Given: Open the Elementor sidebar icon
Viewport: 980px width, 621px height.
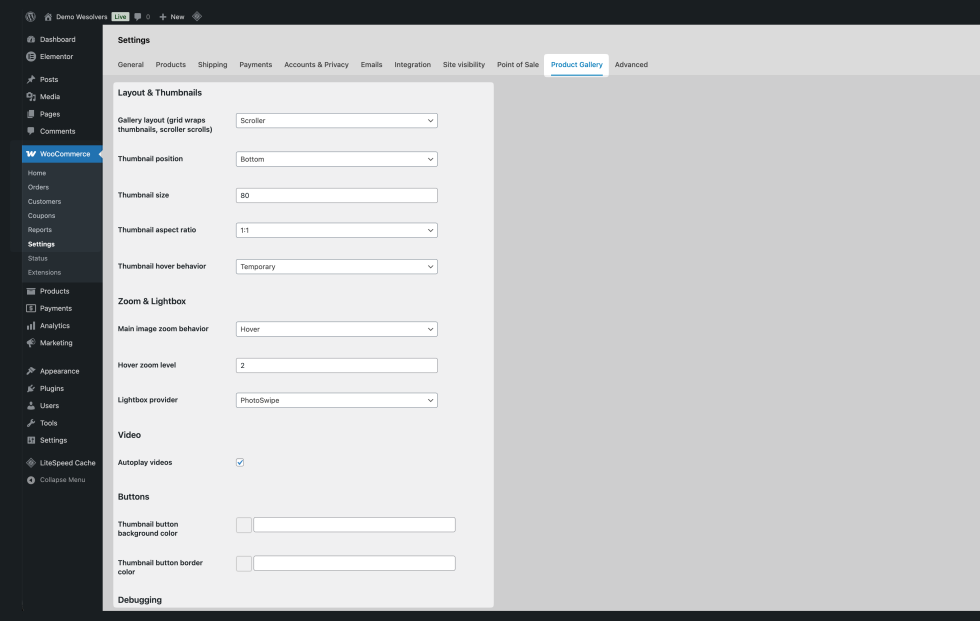Looking at the screenshot, I should coord(31,56).
